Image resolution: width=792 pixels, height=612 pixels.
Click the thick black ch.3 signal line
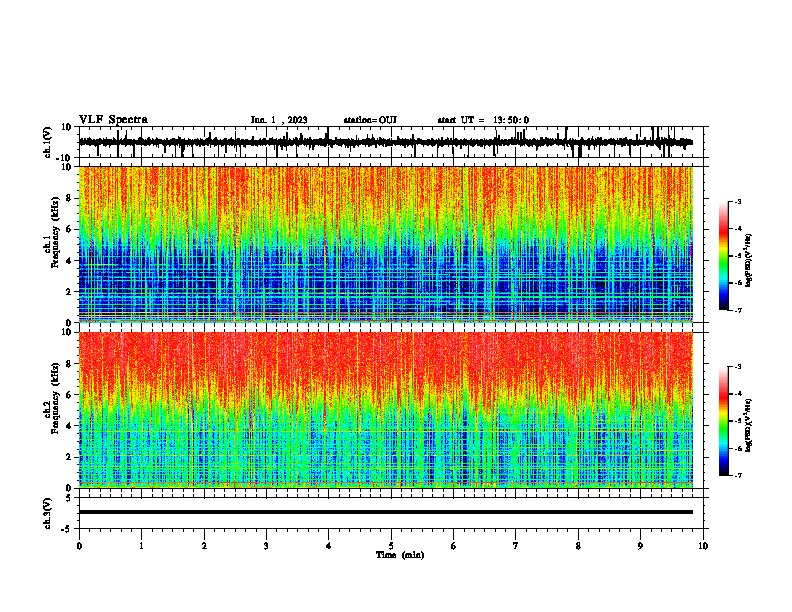click(x=385, y=512)
